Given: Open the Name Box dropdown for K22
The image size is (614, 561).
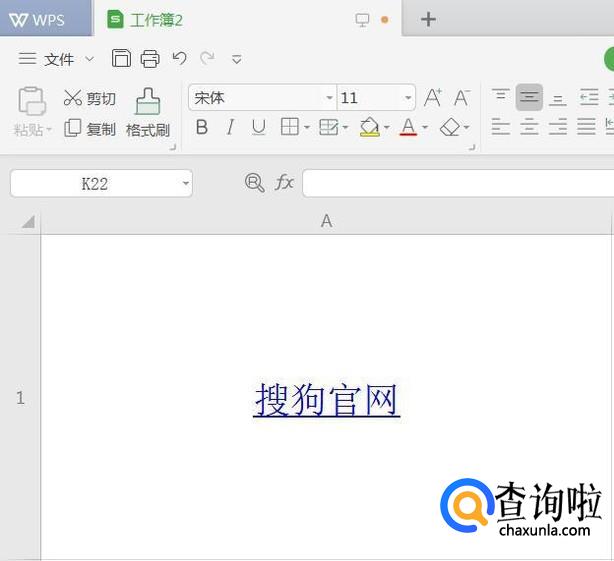Looking at the screenshot, I should tap(186, 184).
